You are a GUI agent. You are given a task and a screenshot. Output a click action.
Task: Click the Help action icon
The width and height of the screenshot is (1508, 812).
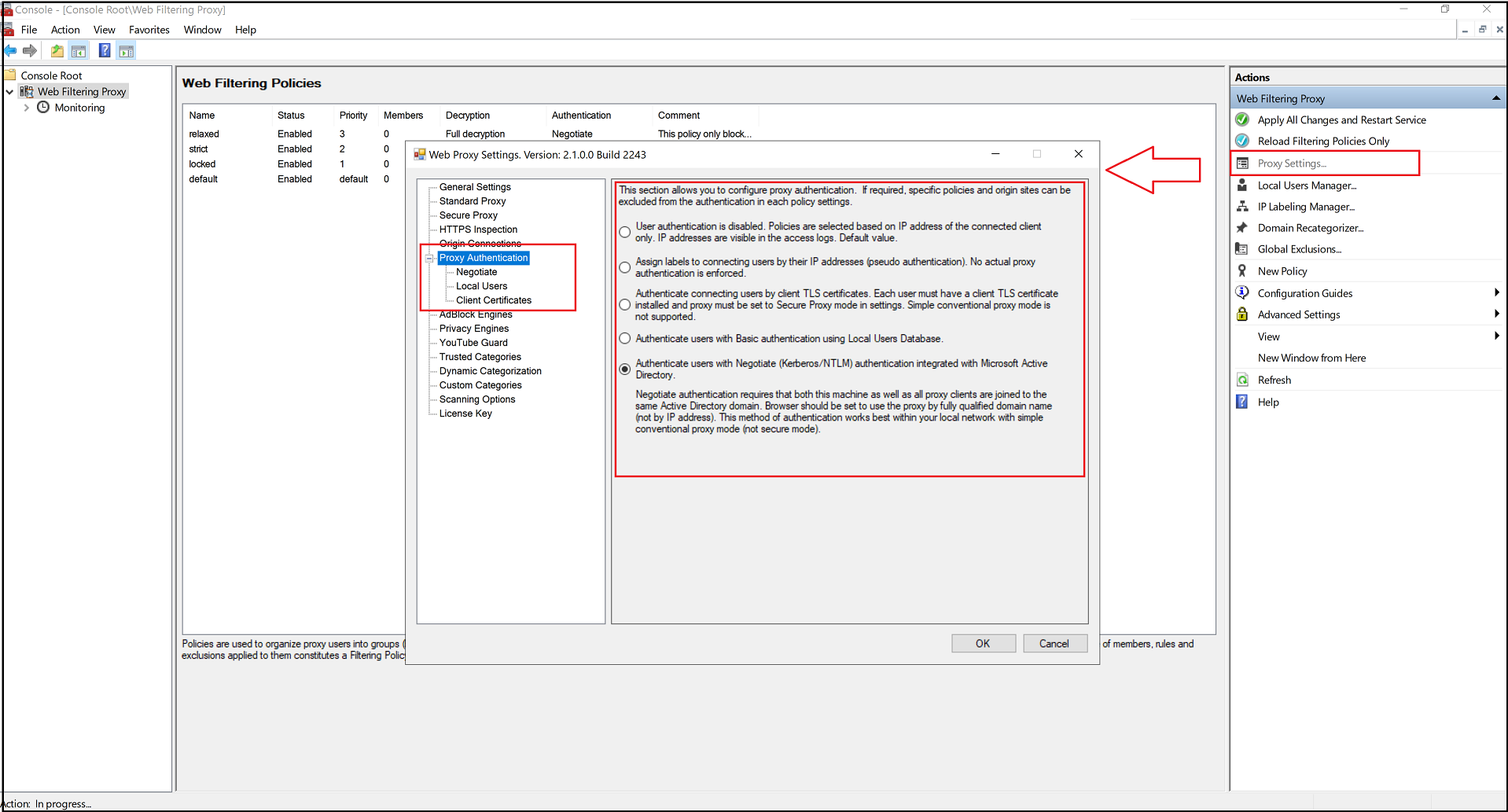[x=1242, y=402]
